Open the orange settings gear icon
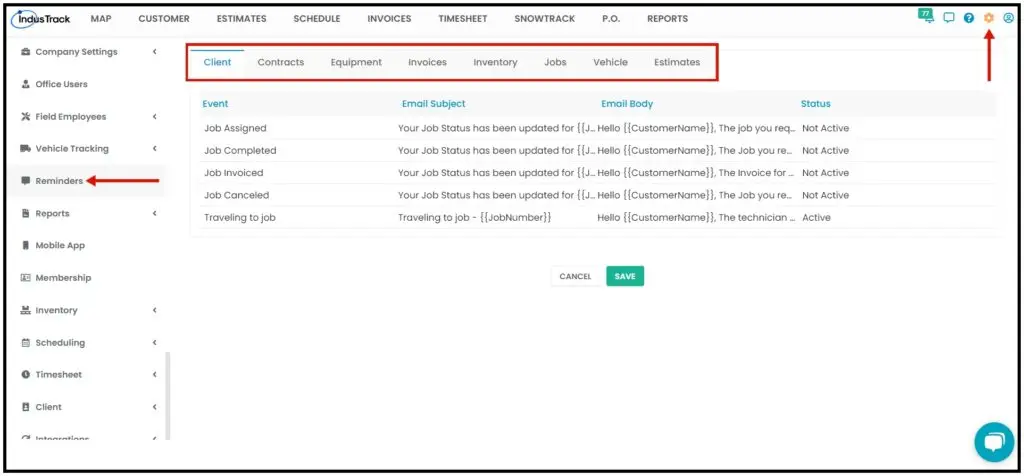This screenshot has width=1024, height=476. coord(989,18)
